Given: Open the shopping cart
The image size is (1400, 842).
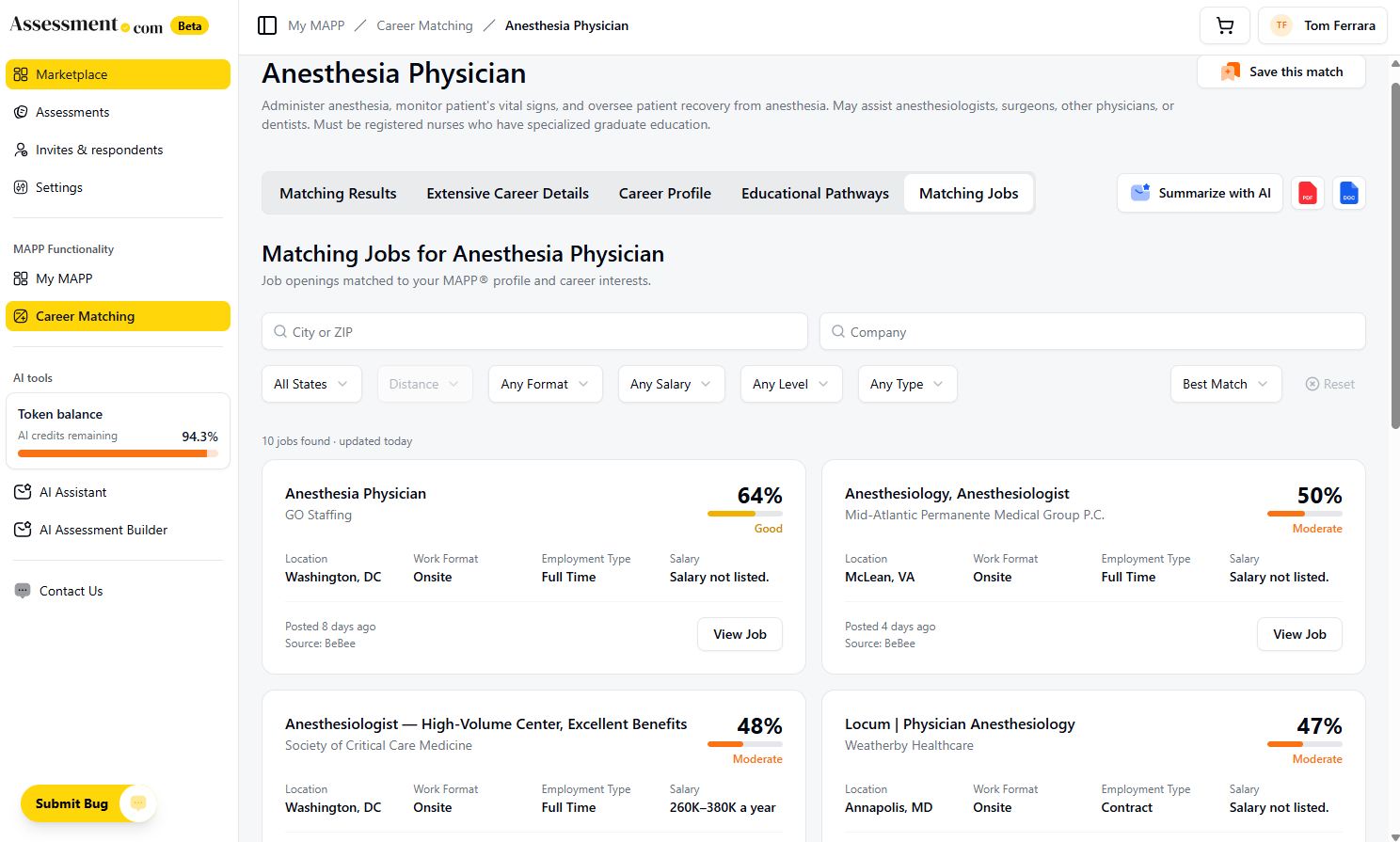Looking at the screenshot, I should coord(1225,25).
